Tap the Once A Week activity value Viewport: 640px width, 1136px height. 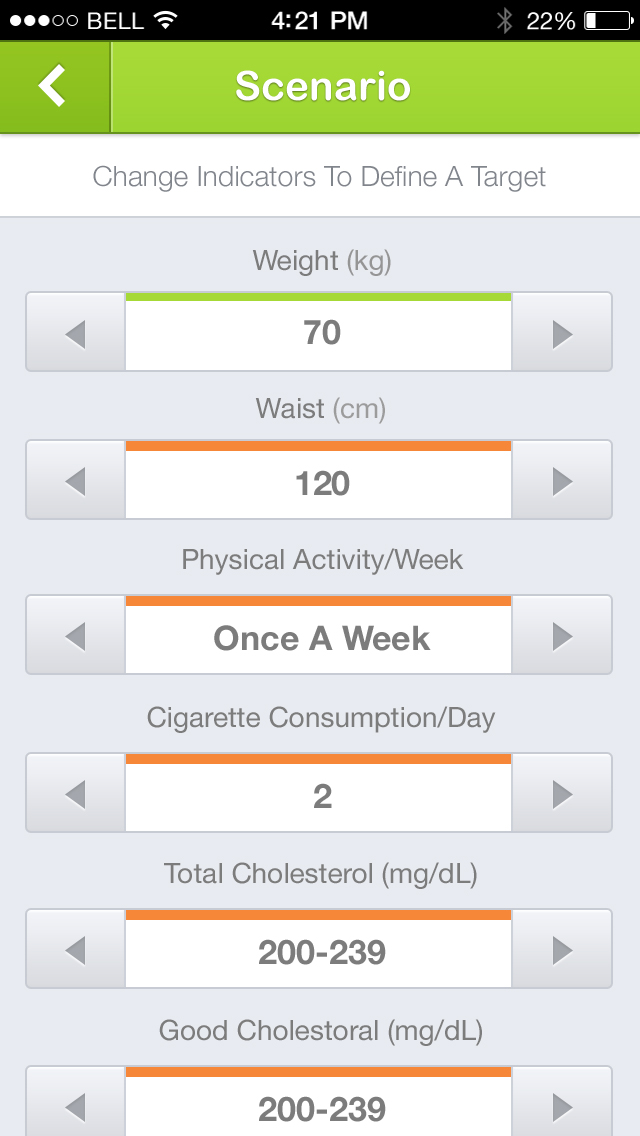(319, 639)
